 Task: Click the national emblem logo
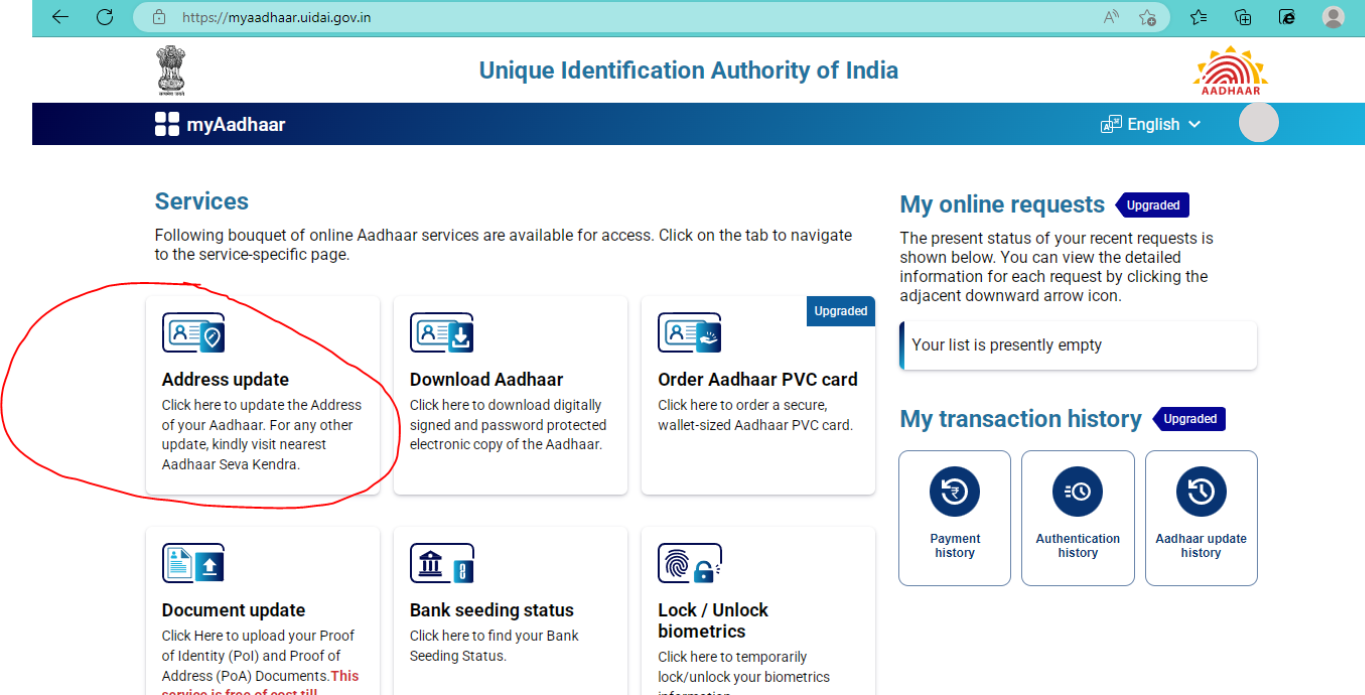172,68
